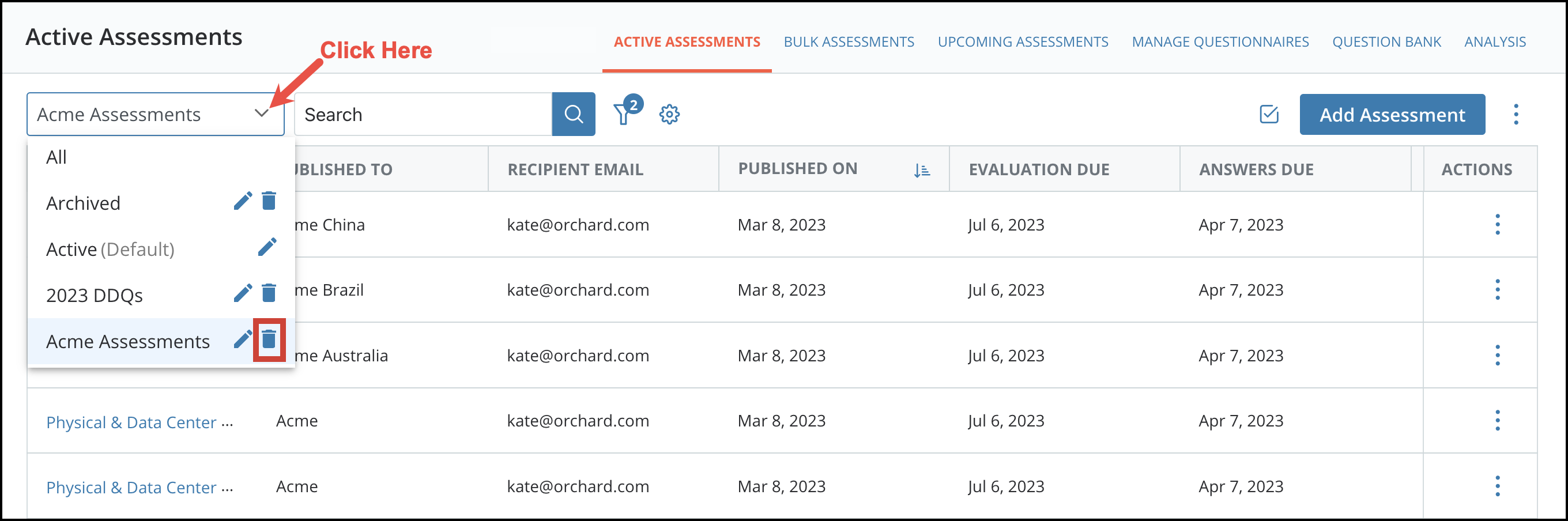Screen dimensions: 1568x521
Task: Select All from the views dropdown
Action: coord(56,156)
